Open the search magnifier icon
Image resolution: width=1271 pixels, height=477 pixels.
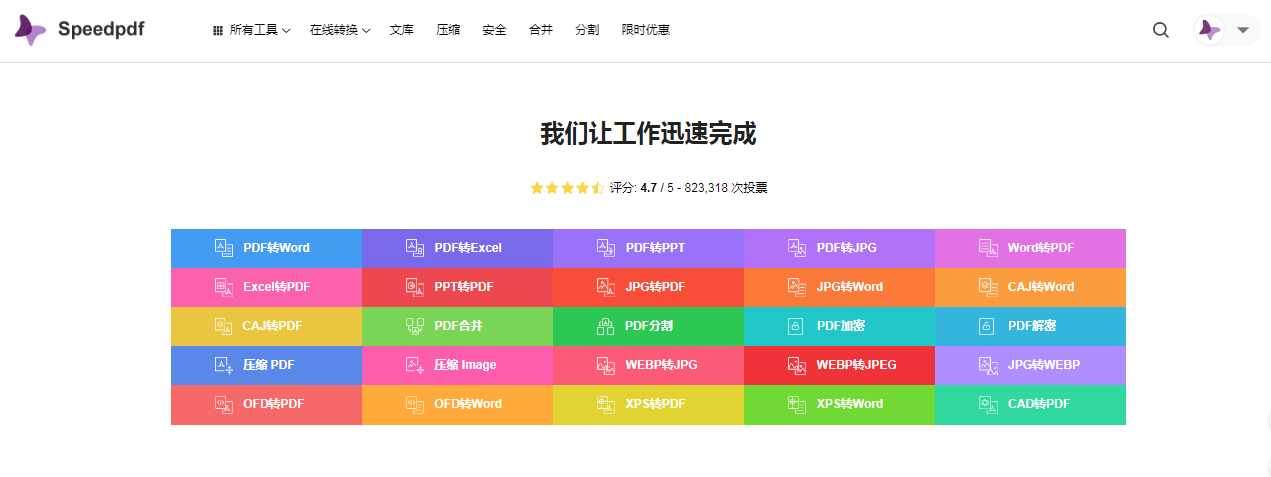click(x=1161, y=30)
